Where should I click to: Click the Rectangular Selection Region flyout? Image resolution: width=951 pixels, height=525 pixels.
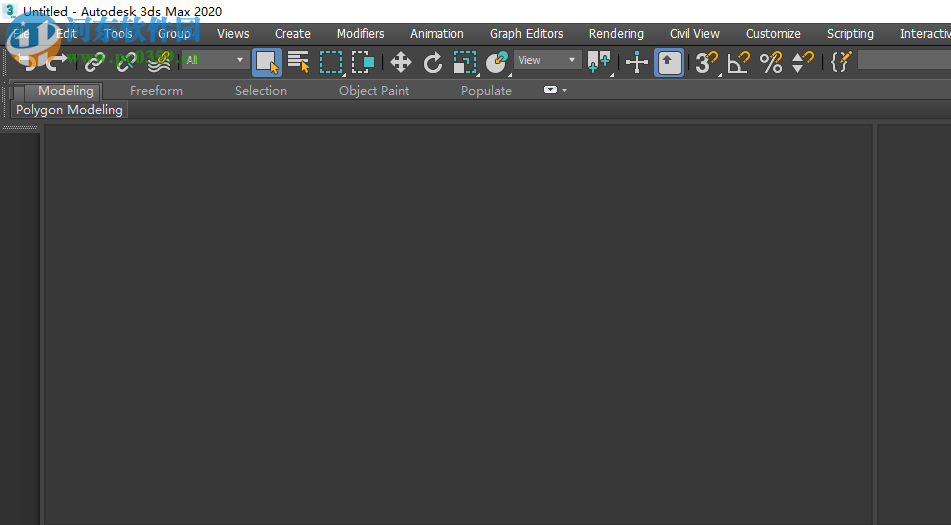pos(331,62)
